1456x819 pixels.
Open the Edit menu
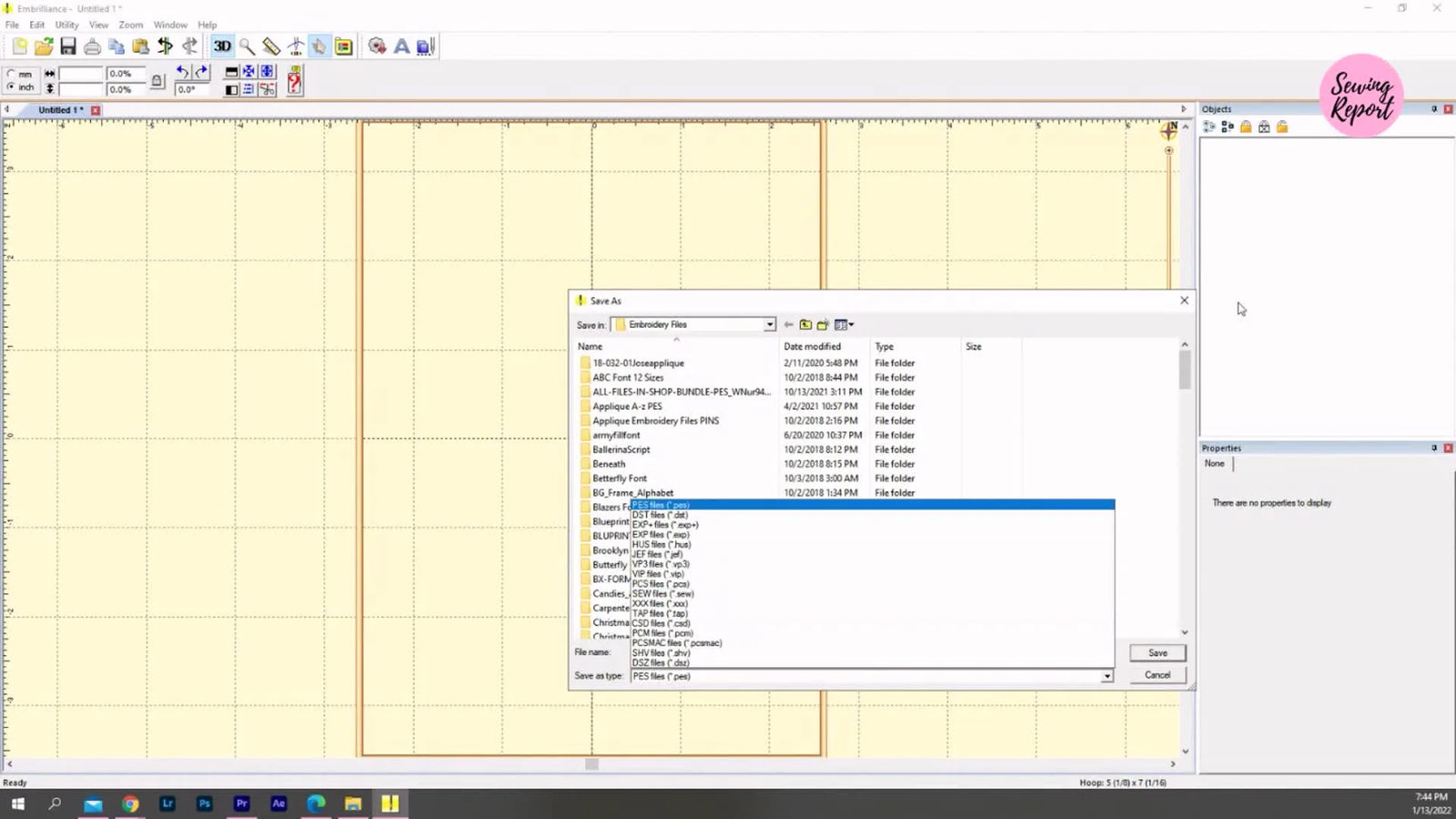point(37,25)
